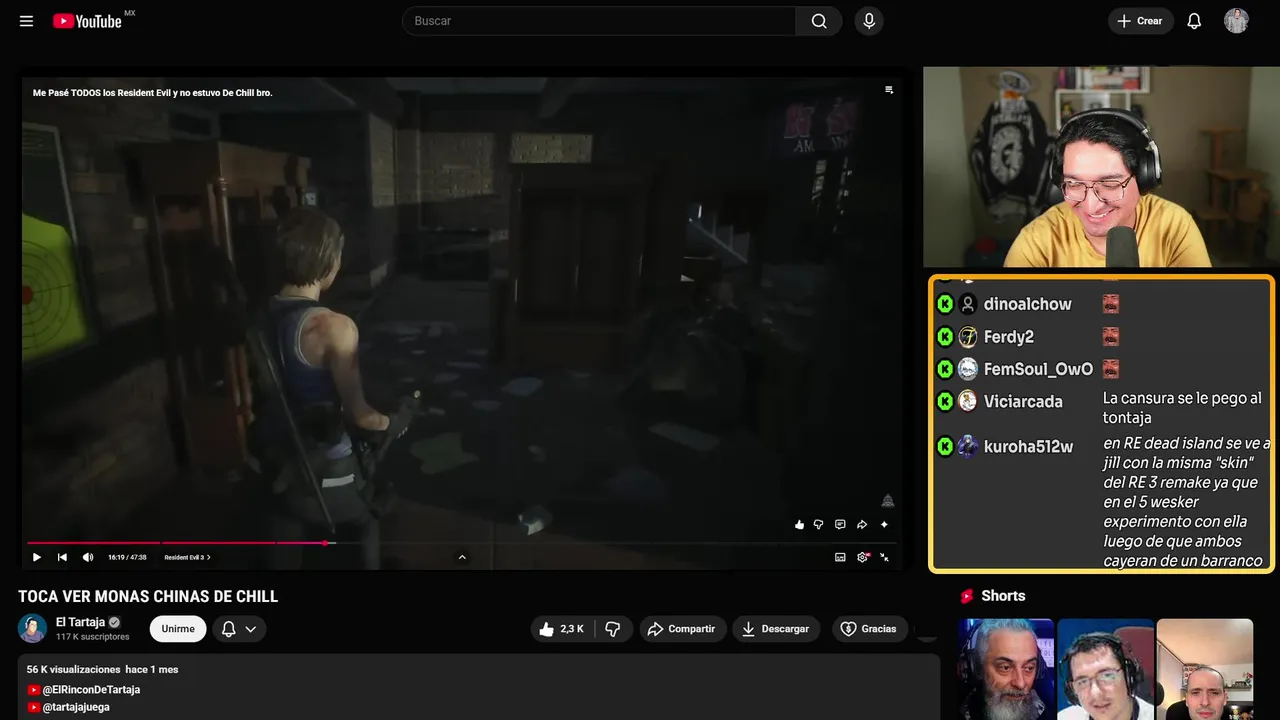Click Viciarcada's message about la cansura
Image resolution: width=1280 pixels, height=720 pixels.
coord(1182,408)
